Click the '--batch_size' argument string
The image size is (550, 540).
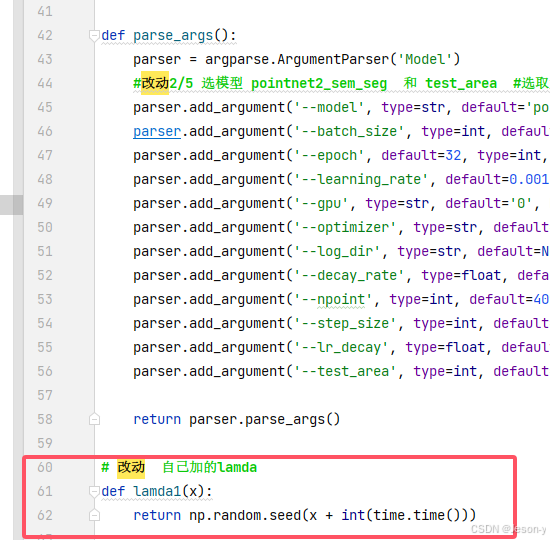[349, 132]
